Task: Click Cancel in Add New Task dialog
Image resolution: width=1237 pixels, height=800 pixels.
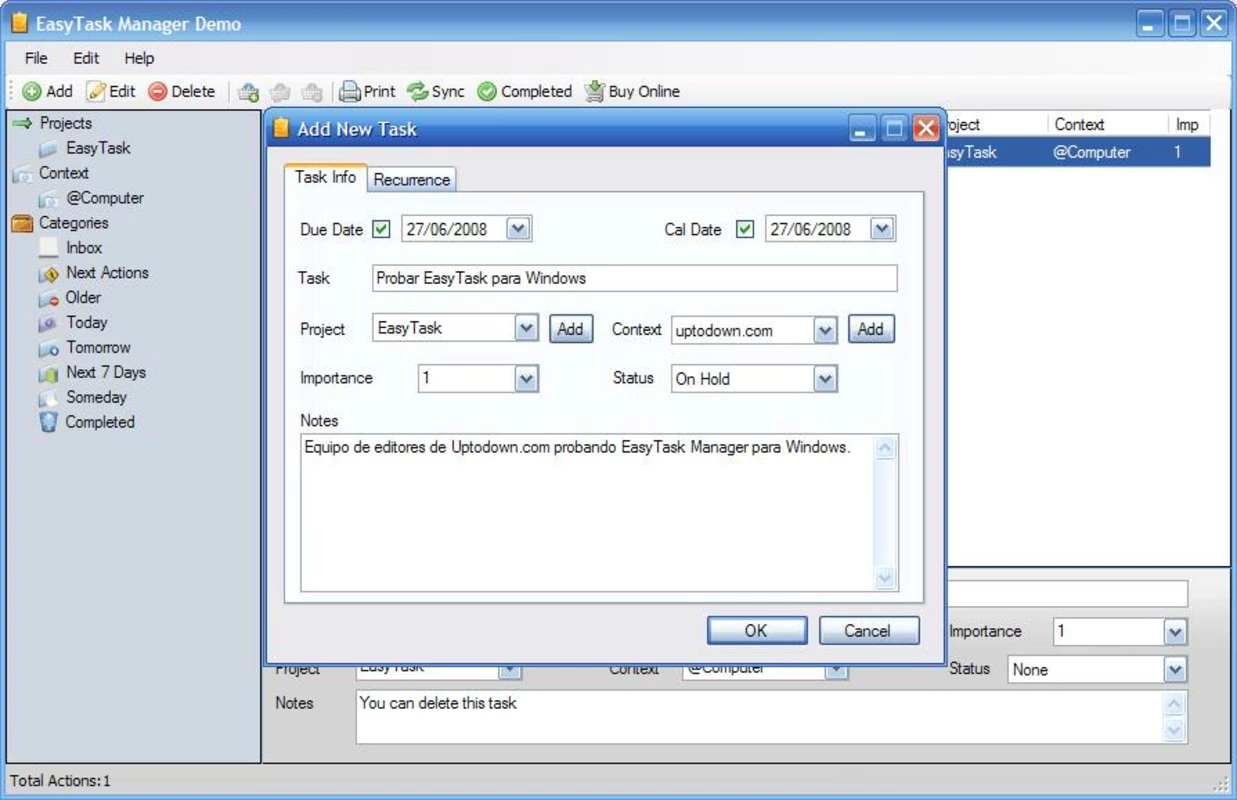Action: click(868, 630)
